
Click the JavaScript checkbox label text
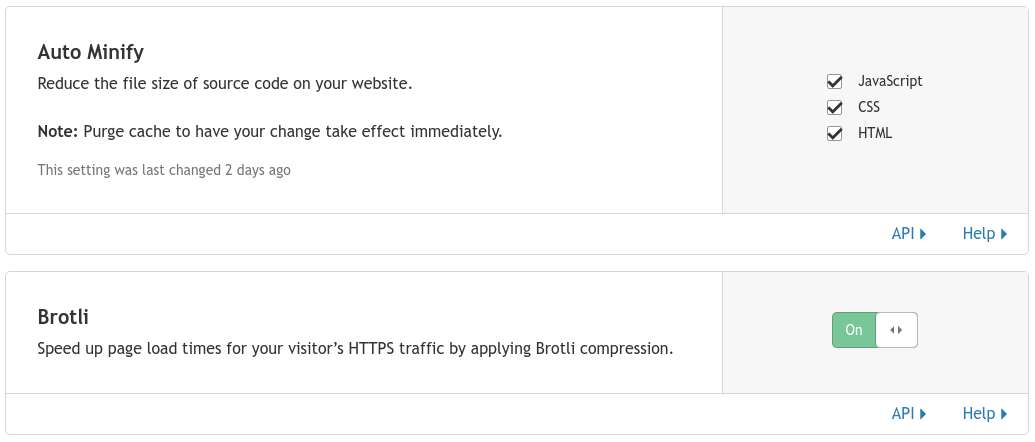point(890,81)
